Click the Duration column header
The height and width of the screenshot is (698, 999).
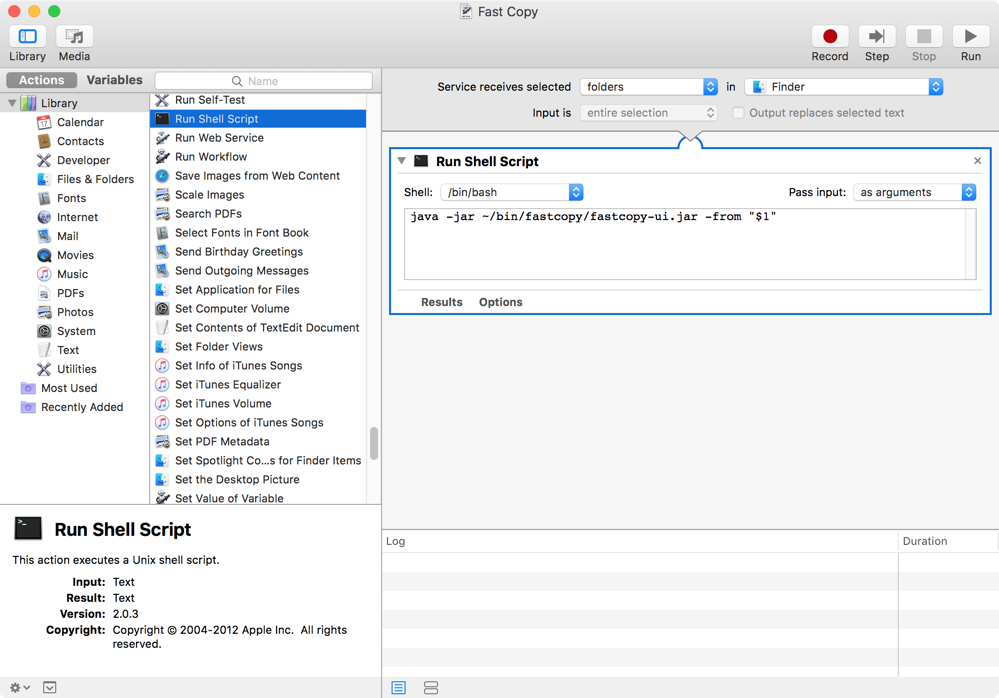point(948,541)
